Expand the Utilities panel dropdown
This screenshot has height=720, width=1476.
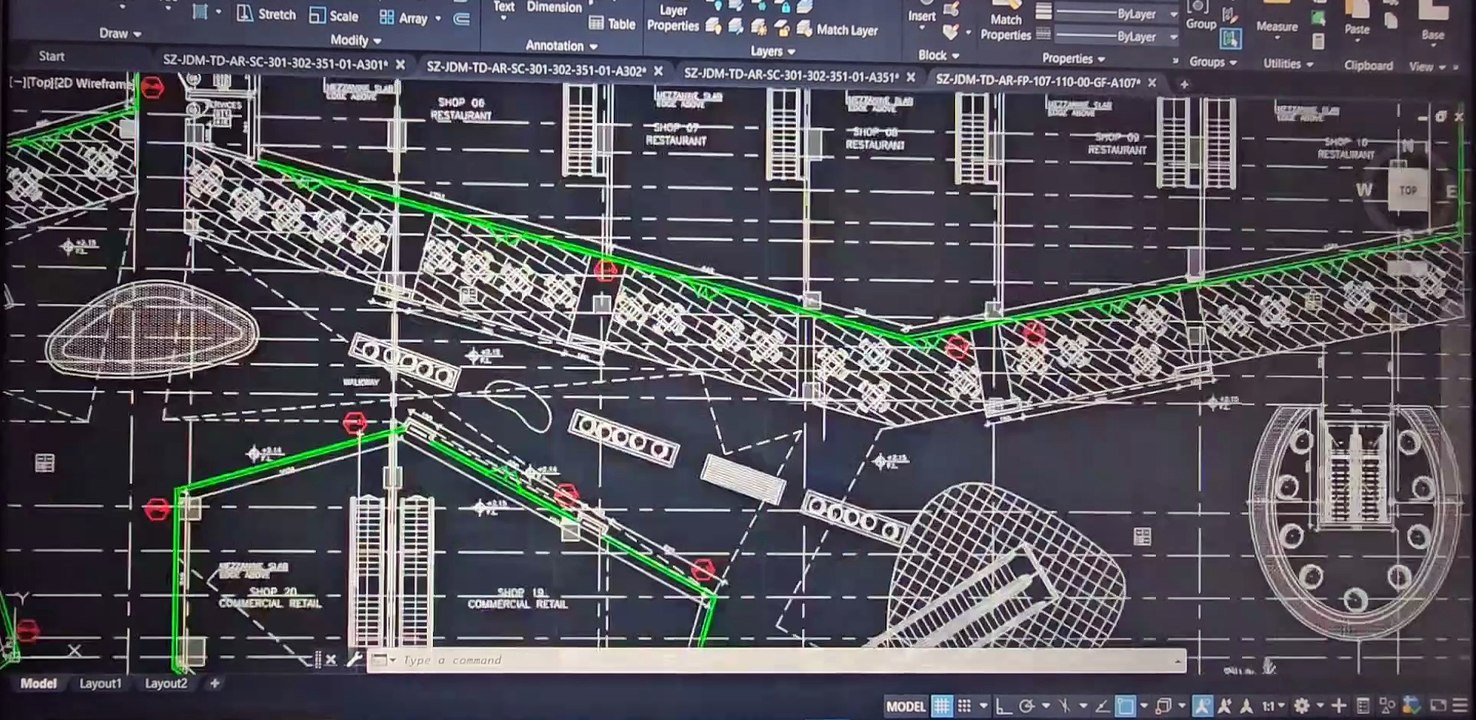coord(1289,63)
